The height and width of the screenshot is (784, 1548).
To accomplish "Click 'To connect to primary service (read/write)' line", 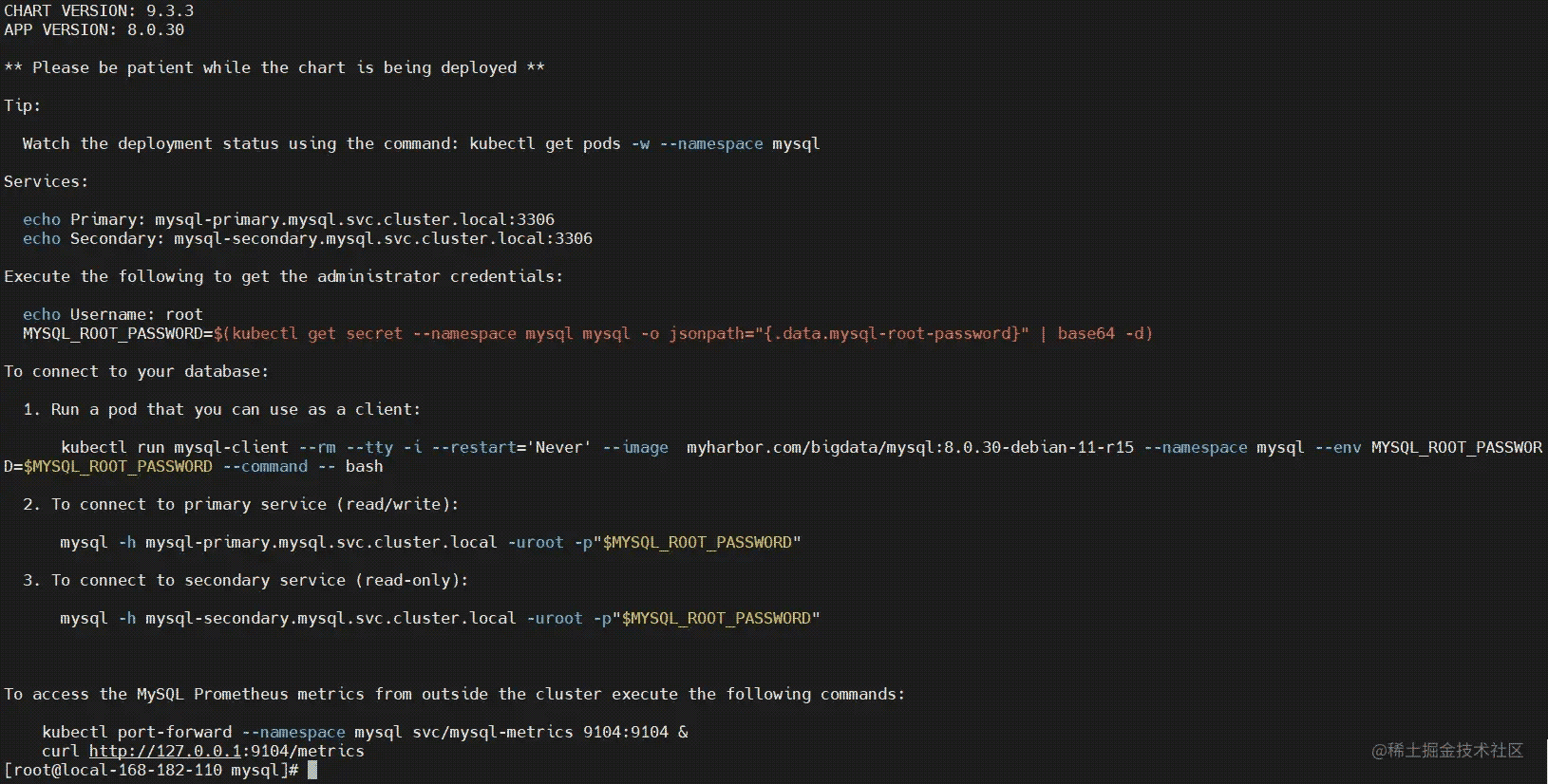I will 255,504.
